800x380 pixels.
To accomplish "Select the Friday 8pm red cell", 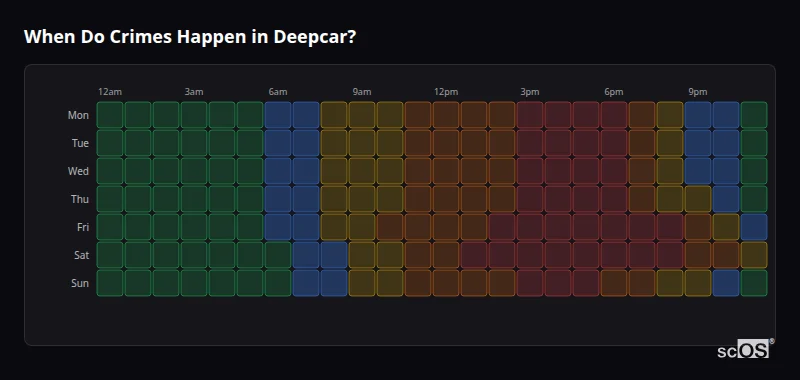I will [670, 227].
